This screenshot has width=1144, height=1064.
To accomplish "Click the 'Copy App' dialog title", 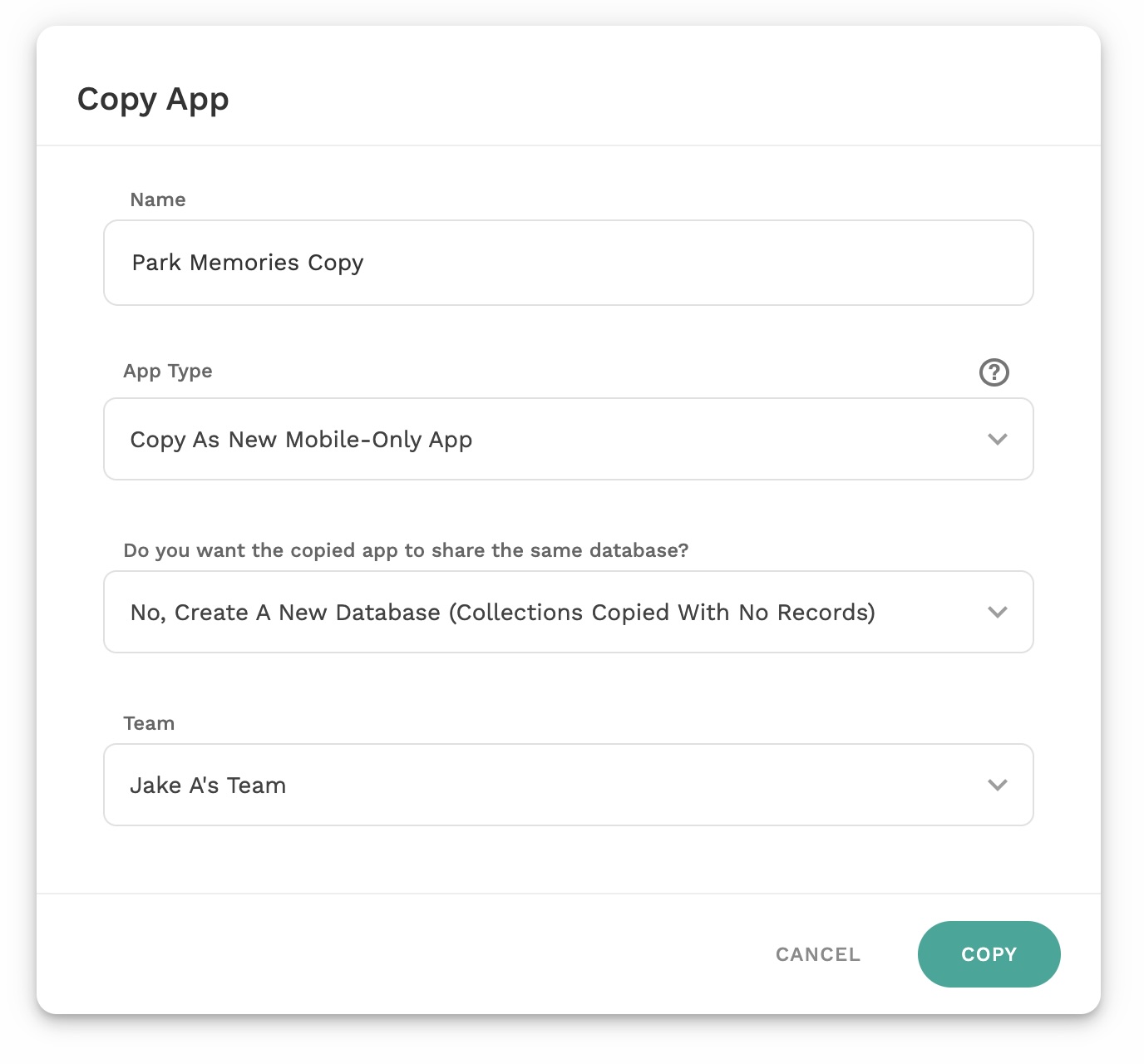I will point(153,99).
